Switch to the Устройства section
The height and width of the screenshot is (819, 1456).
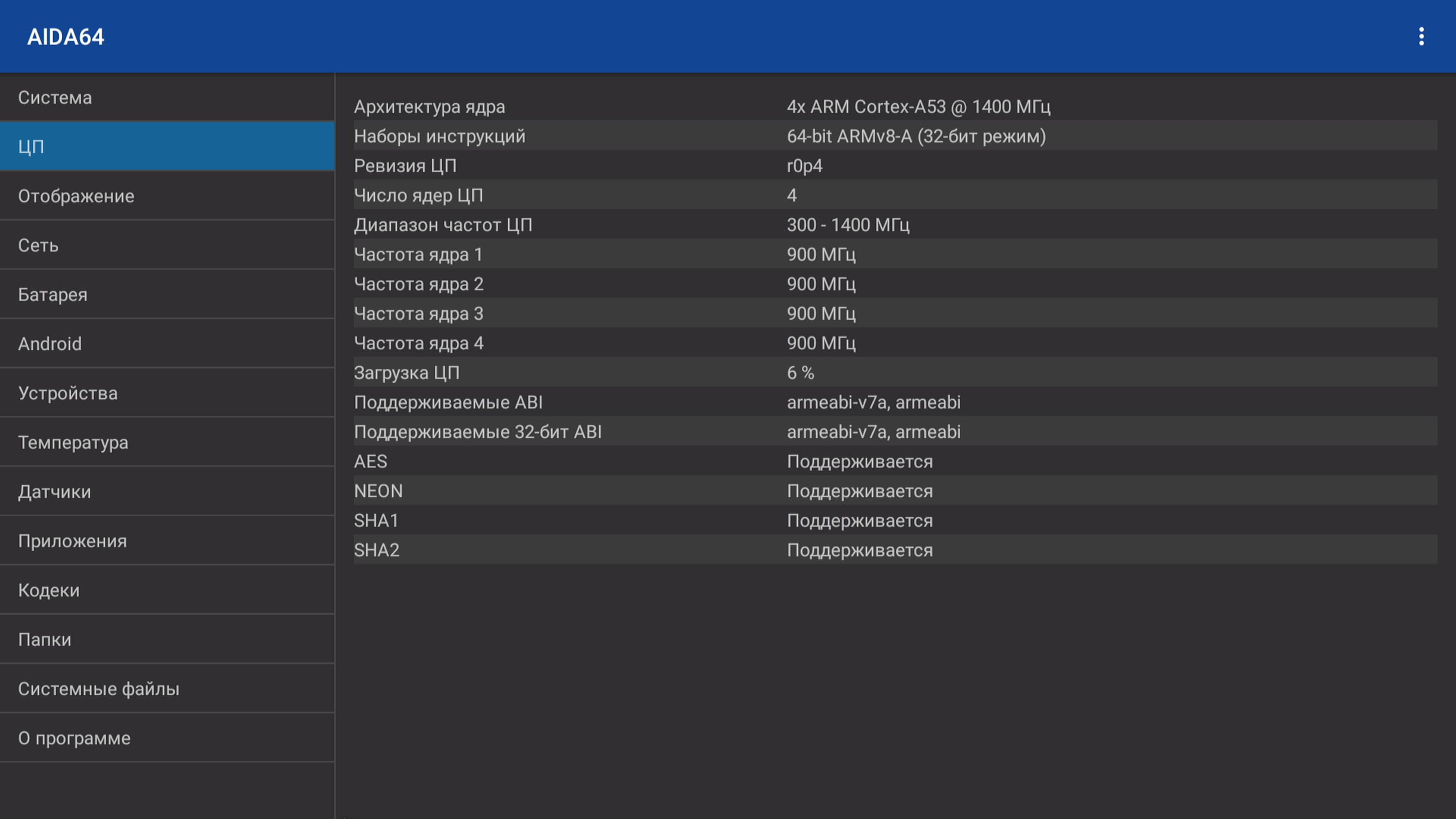(167, 393)
